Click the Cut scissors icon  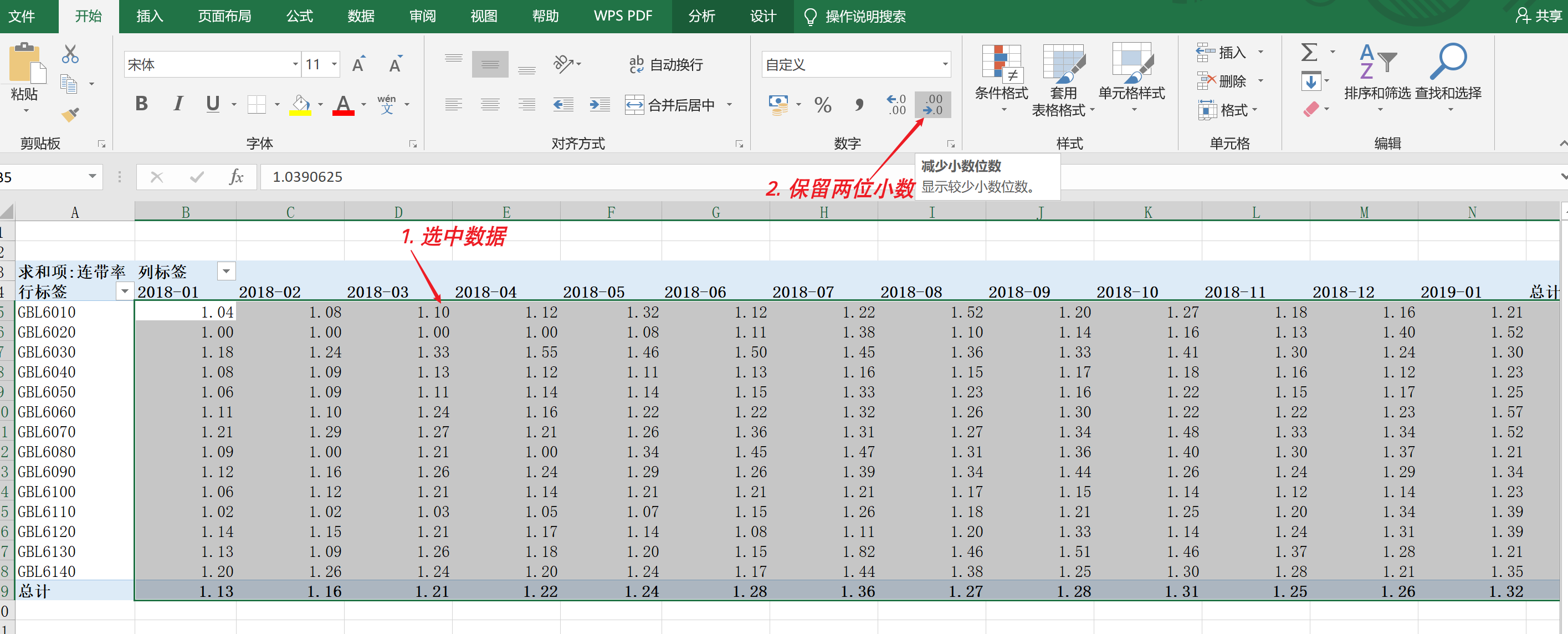70,54
